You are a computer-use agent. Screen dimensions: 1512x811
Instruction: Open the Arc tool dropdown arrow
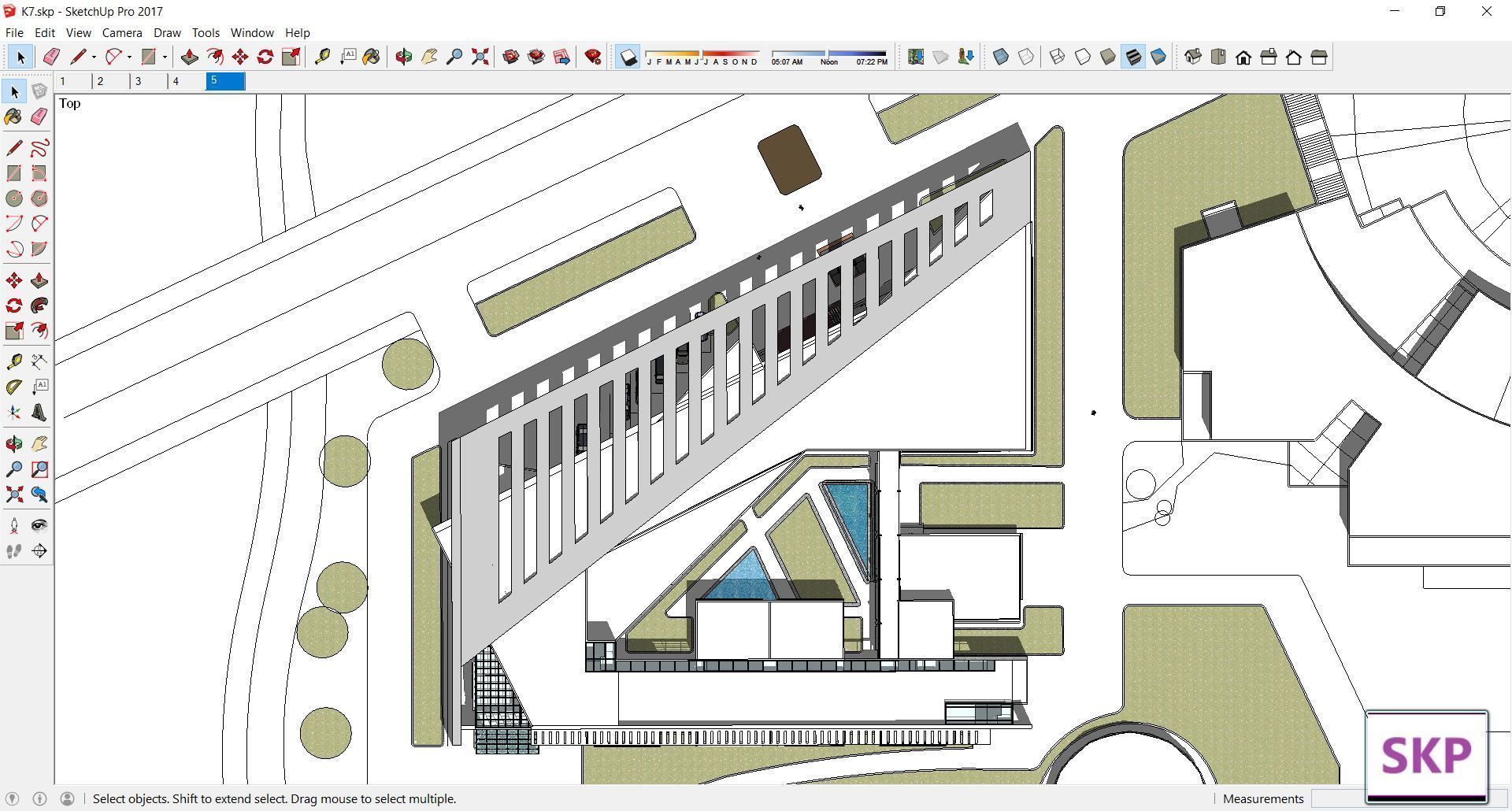(128, 57)
